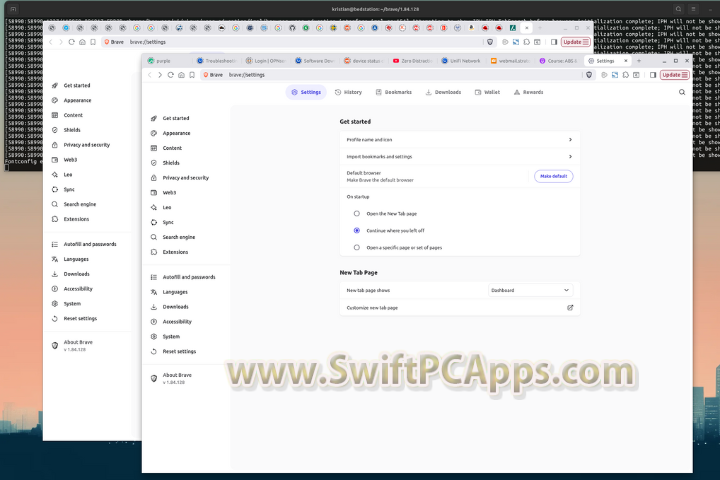Switch to Troubleshooting browser tab
720x480 pixels.
point(217,61)
